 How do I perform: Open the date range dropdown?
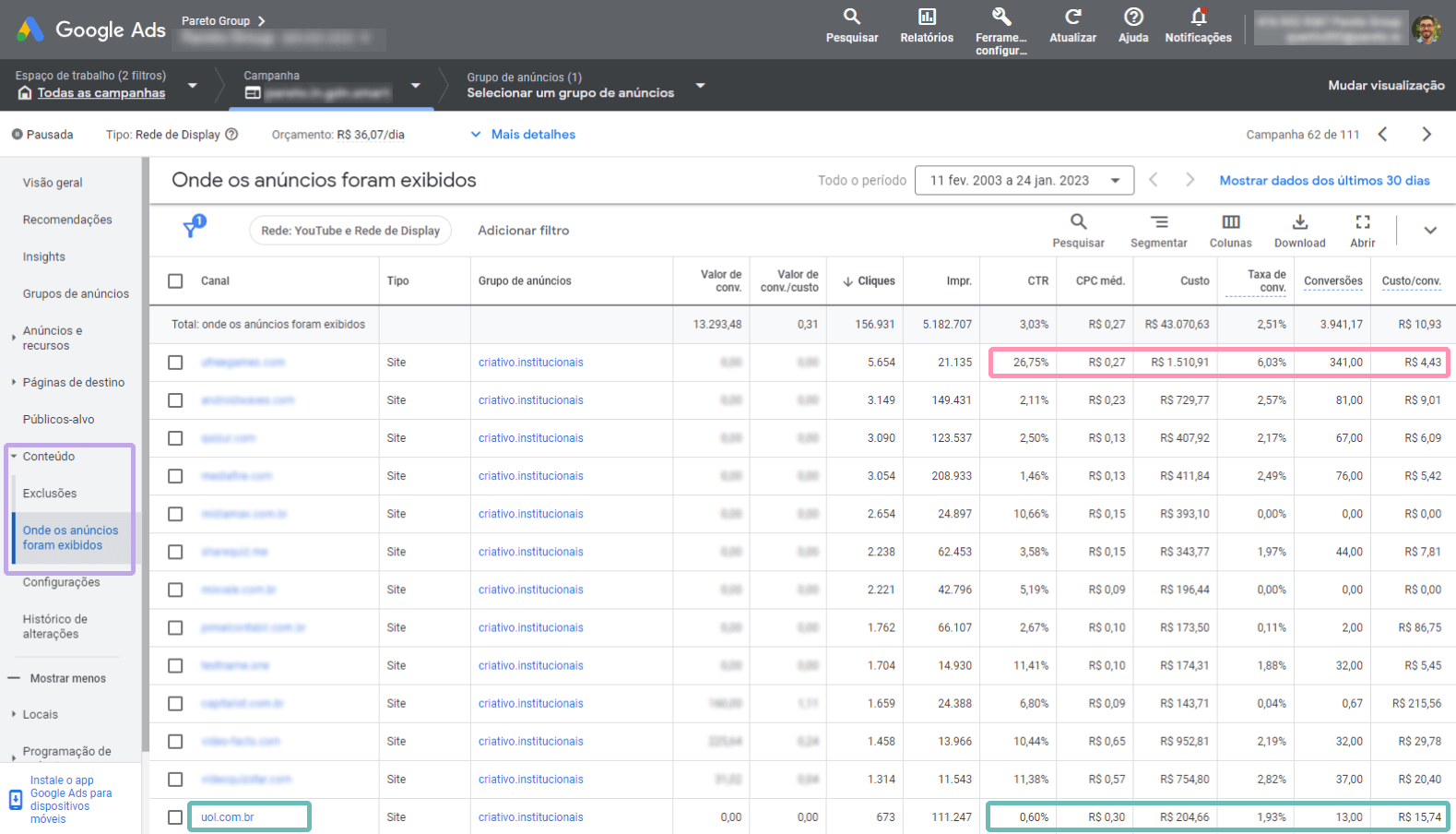tap(1024, 181)
